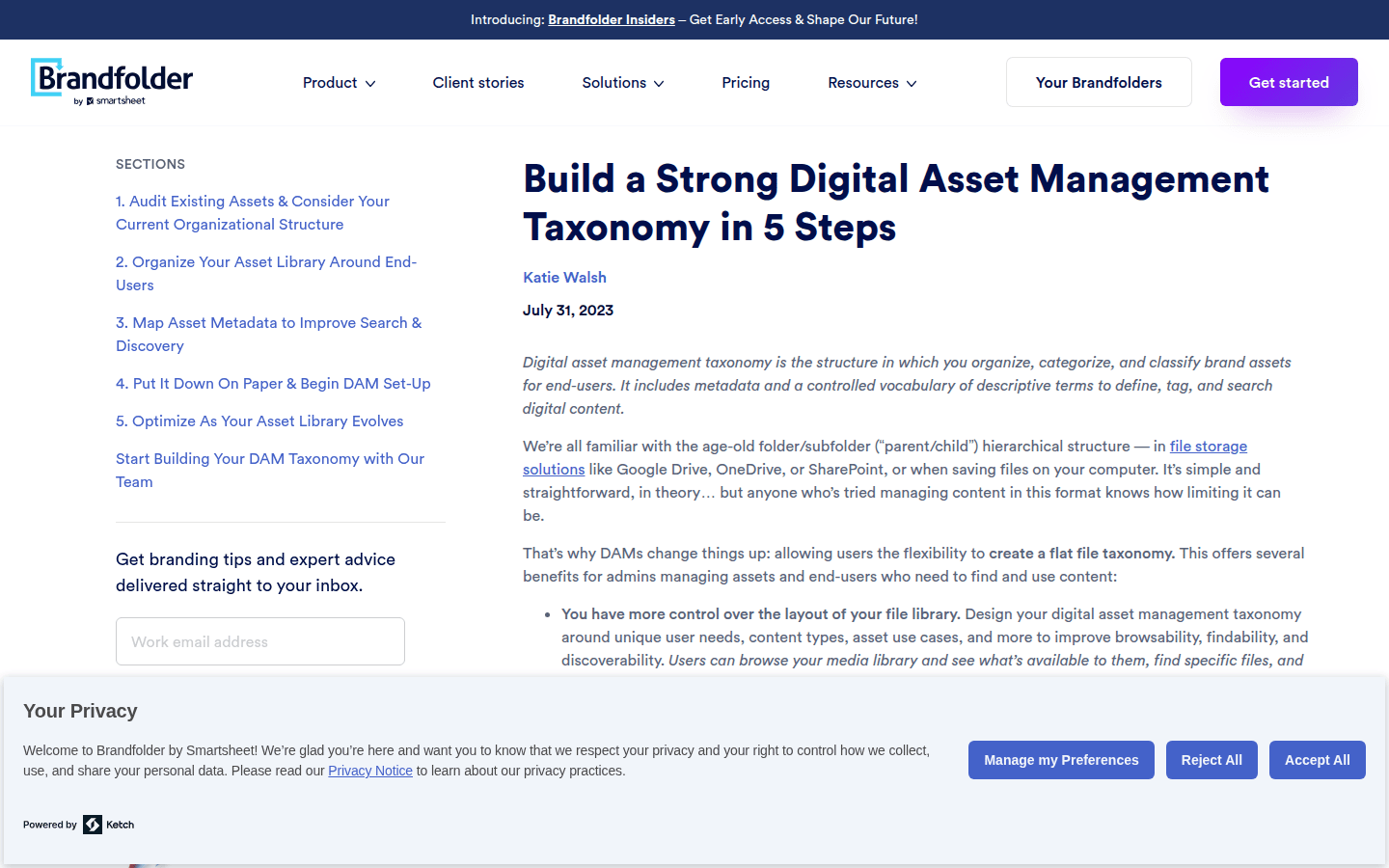
Task: Accept All cookies in privacy banner
Action: tap(1318, 760)
